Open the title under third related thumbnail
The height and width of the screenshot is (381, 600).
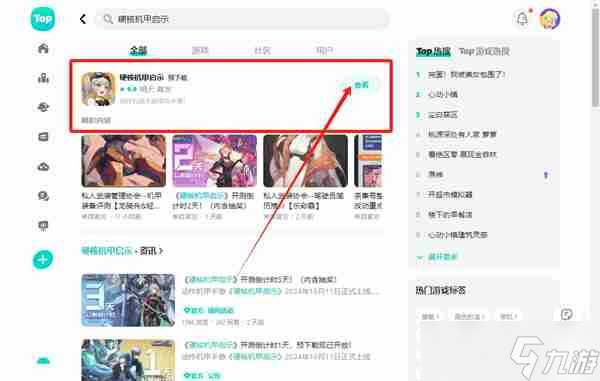pyautogui.click(x=304, y=200)
